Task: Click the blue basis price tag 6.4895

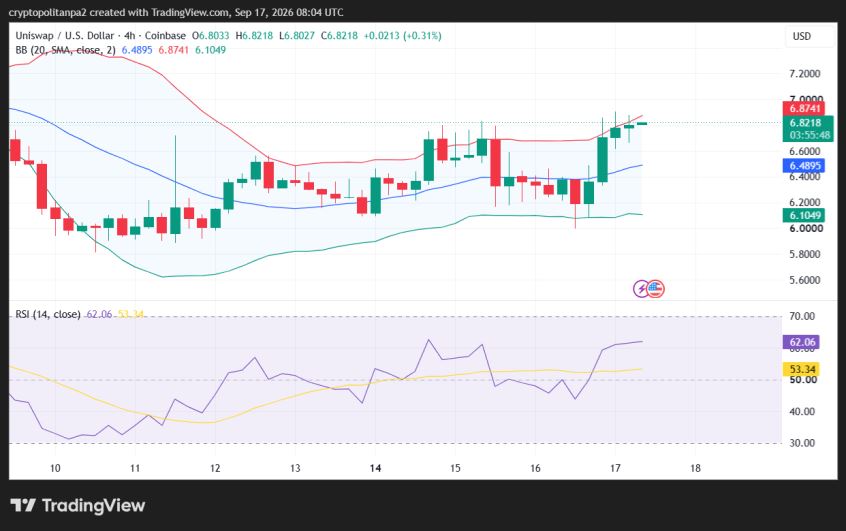Action: [804, 166]
